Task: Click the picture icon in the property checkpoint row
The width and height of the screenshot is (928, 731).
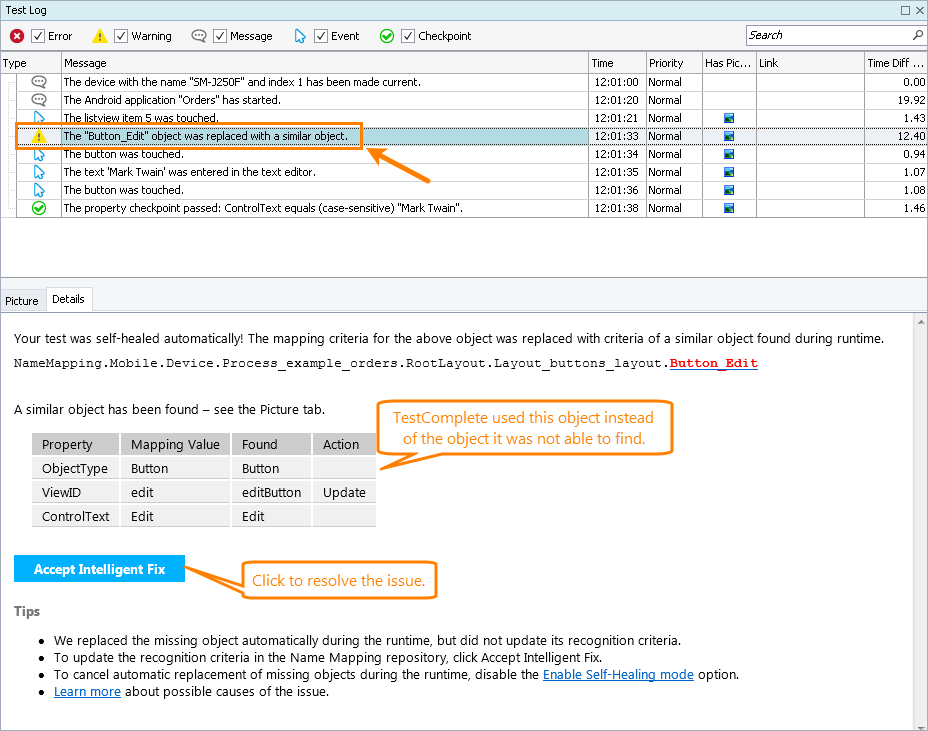Action: coord(729,208)
